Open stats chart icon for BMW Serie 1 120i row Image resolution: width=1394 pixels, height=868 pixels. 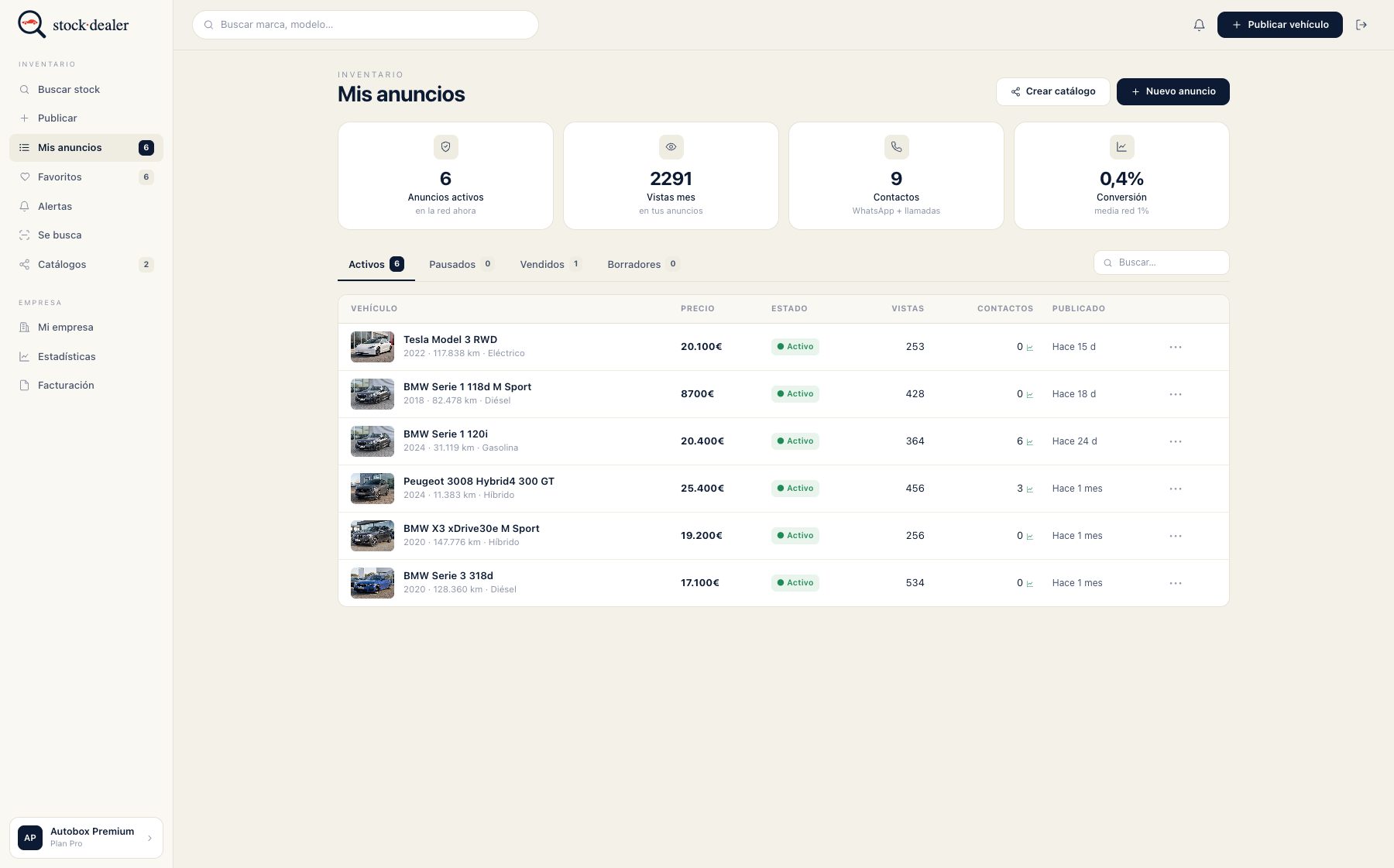tap(1030, 442)
